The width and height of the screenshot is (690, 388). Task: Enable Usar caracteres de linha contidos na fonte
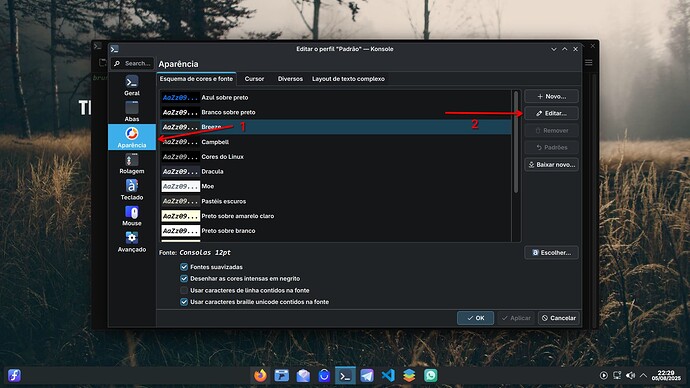pyautogui.click(x=184, y=290)
